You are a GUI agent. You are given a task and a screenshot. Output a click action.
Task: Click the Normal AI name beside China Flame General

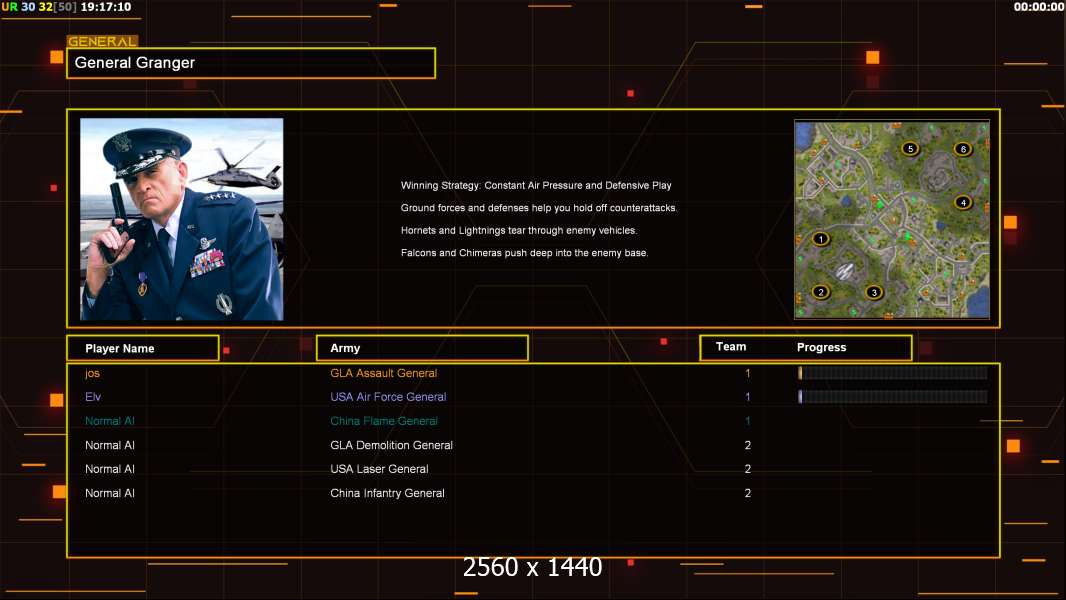click(x=109, y=421)
